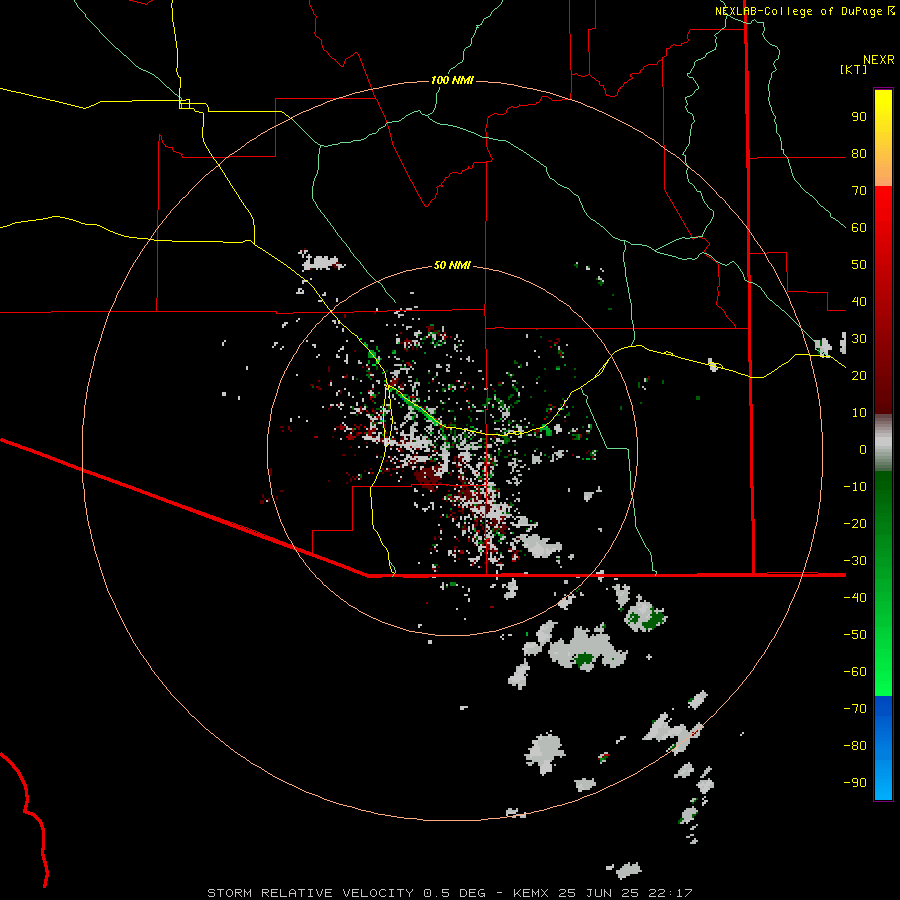Viewport: 900px width, 900px height.
Task: Click the -90 value on velocity scale
Action: coord(855,783)
